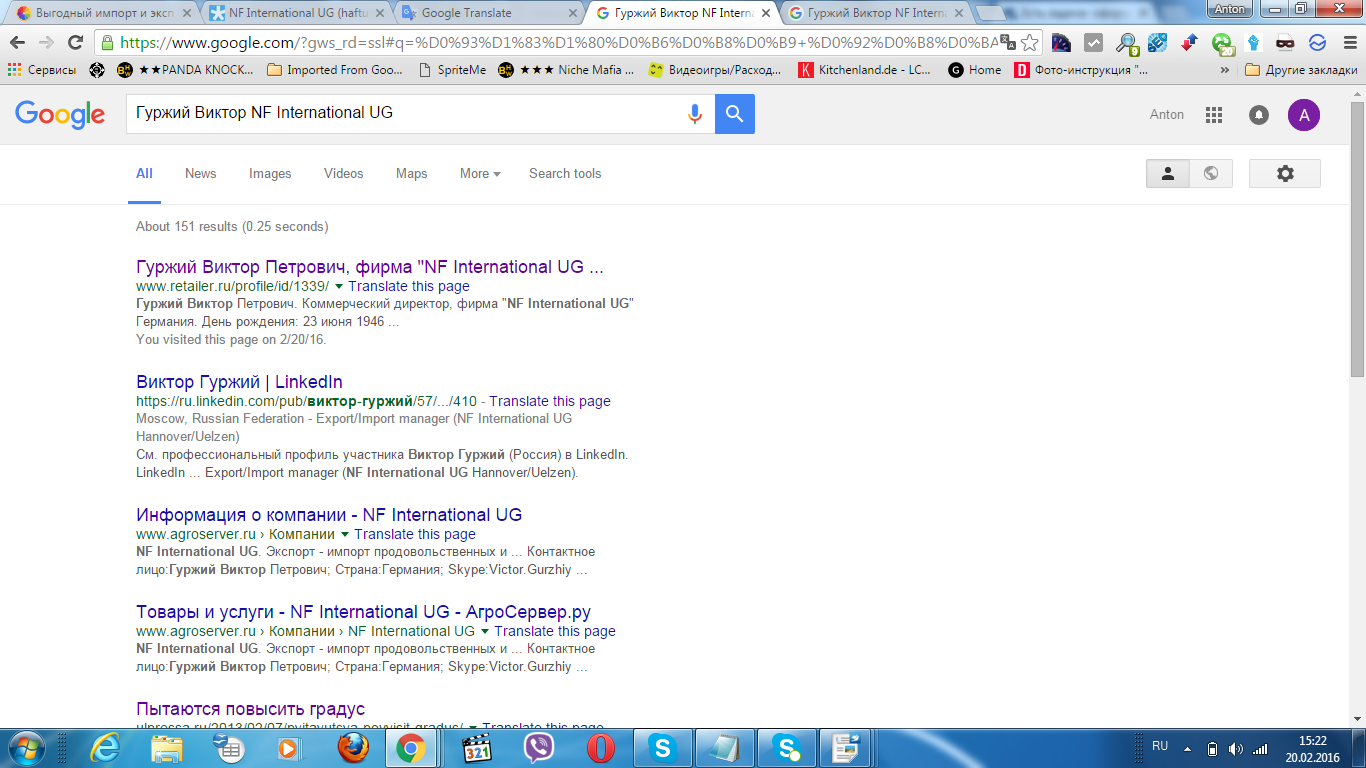
Task: Click into the Google search query box
Action: pos(405,113)
